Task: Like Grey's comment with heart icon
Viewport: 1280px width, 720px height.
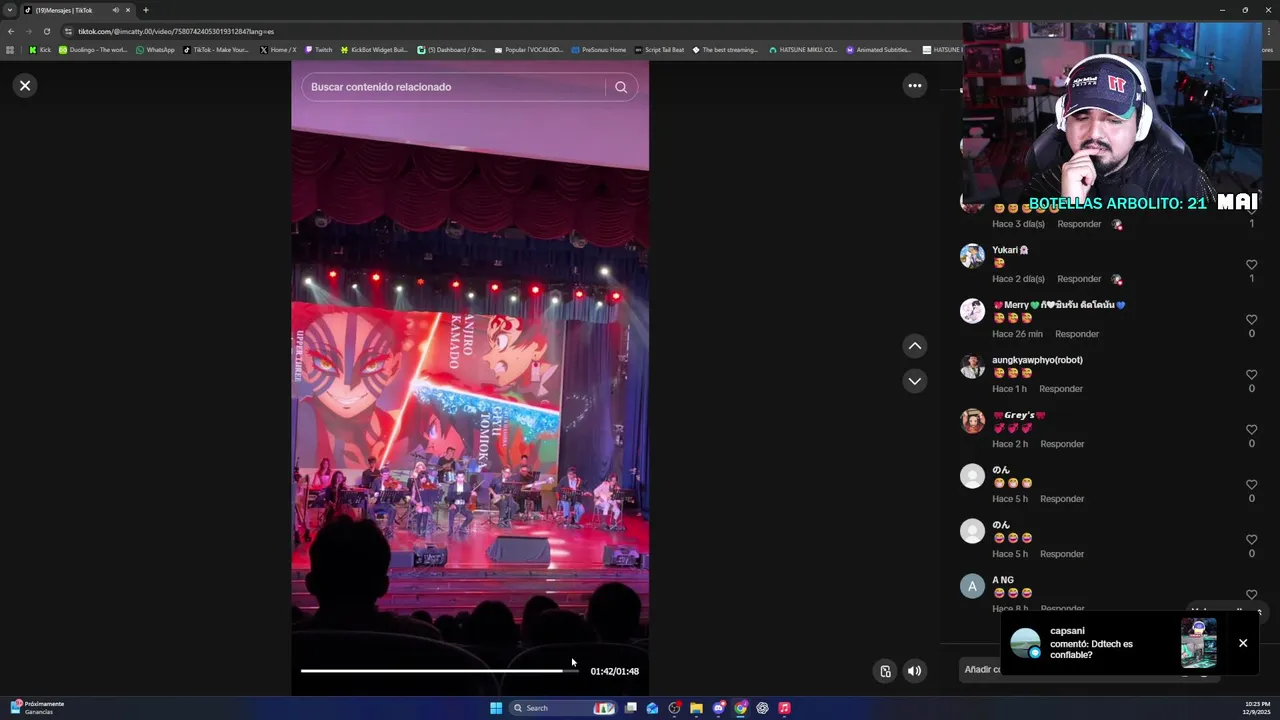Action: [x=1251, y=430]
